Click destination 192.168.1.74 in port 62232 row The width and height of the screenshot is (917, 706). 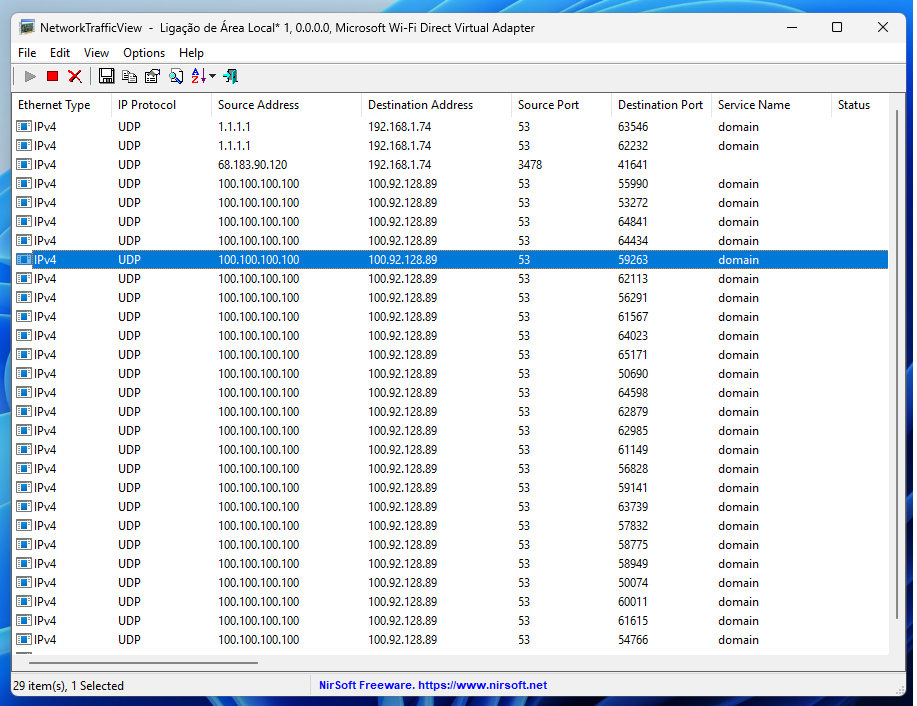click(x=399, y=145)
